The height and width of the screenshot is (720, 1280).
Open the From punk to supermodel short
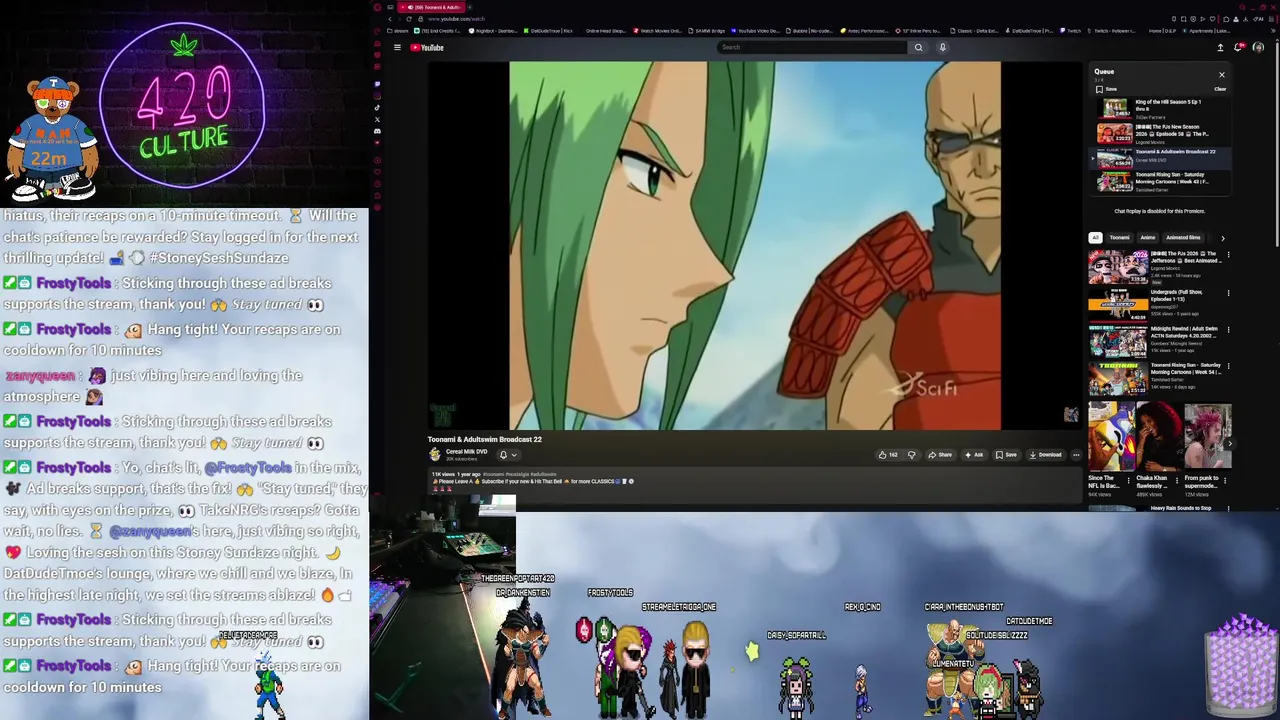pyautogui.click(x=1208, y=438)
